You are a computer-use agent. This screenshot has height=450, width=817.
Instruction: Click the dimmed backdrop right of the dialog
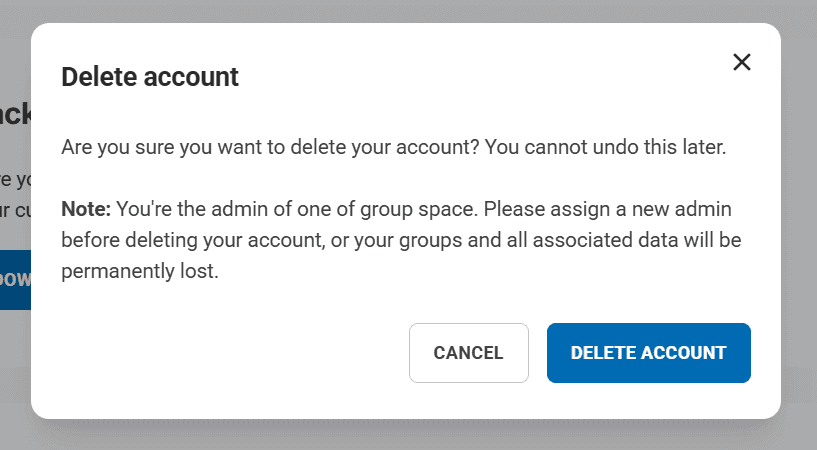(799, 220)
